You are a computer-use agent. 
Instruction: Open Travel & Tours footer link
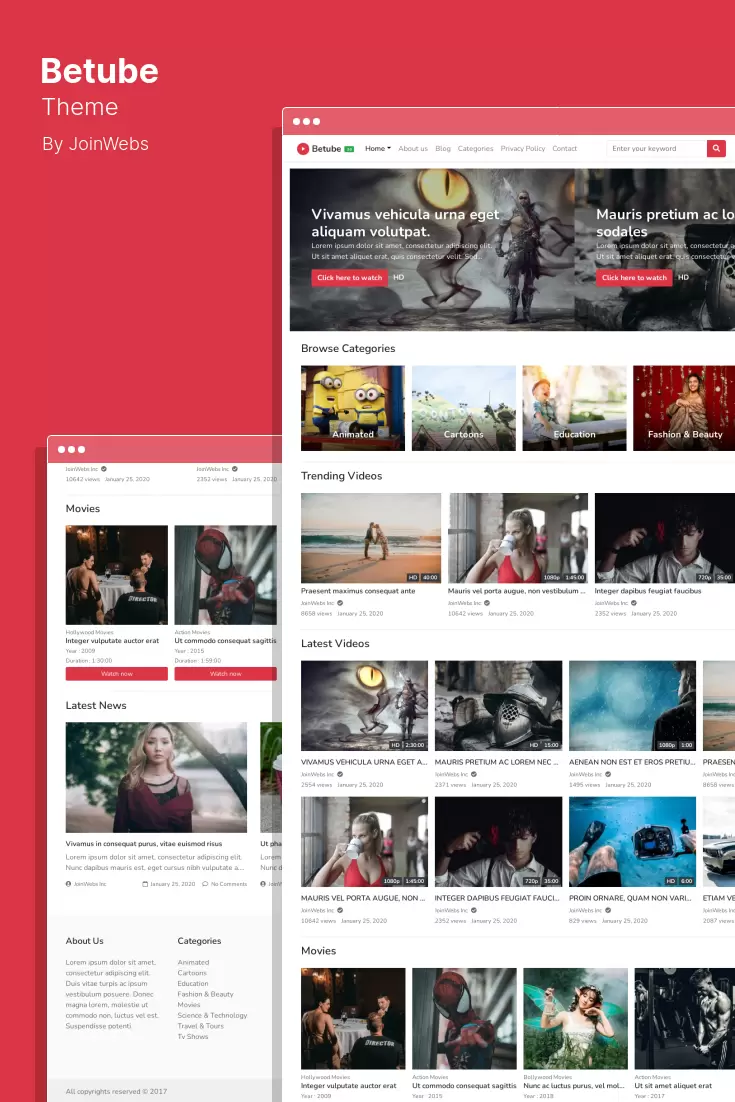(x=200, y=1026)
